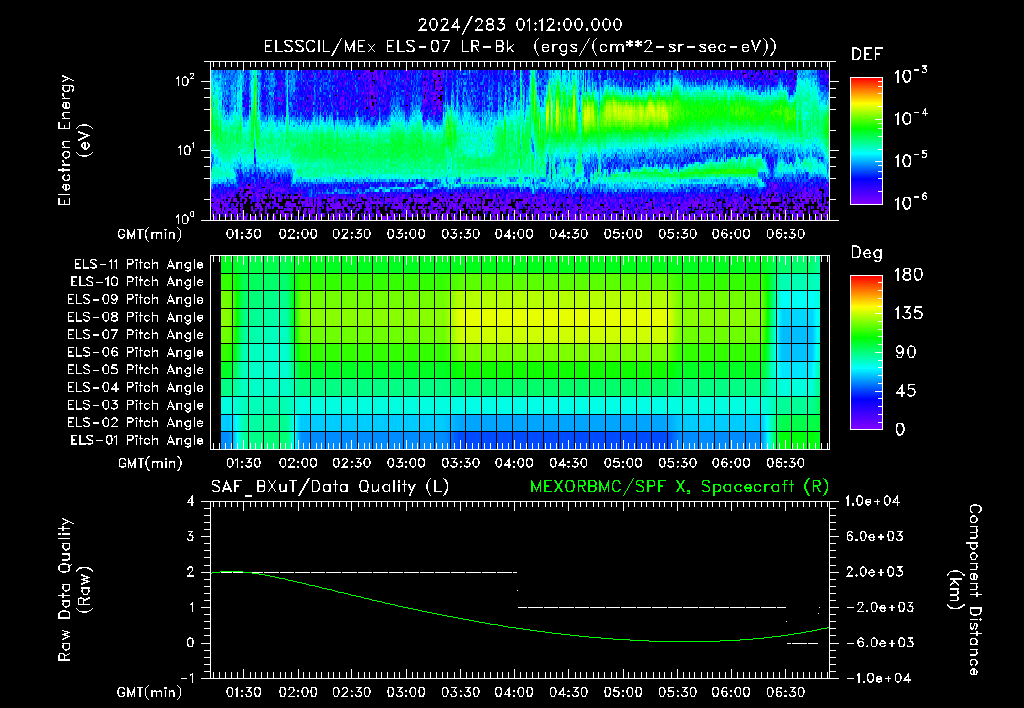Click the 6.0e+03 distance axis label
1024x708 pixels.
tap(875, 536)
